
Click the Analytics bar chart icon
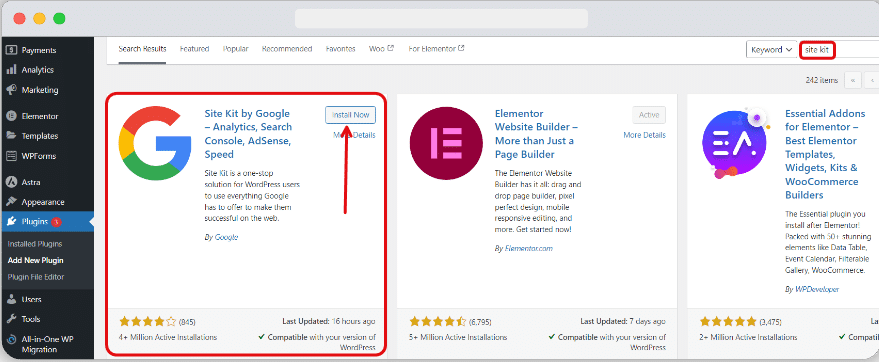(11, 70)
